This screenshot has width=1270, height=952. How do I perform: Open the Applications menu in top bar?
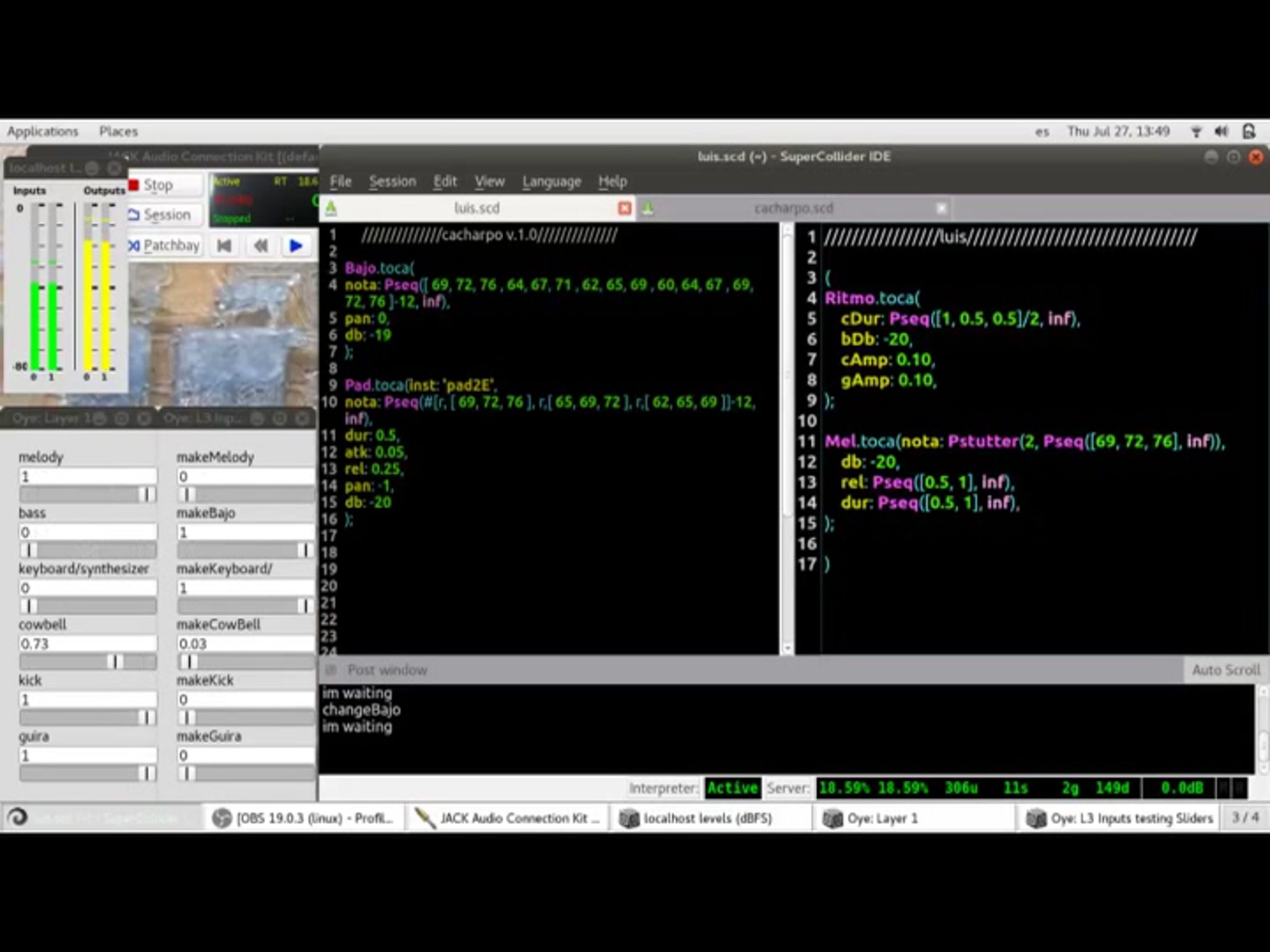click(x=42, y=131)
